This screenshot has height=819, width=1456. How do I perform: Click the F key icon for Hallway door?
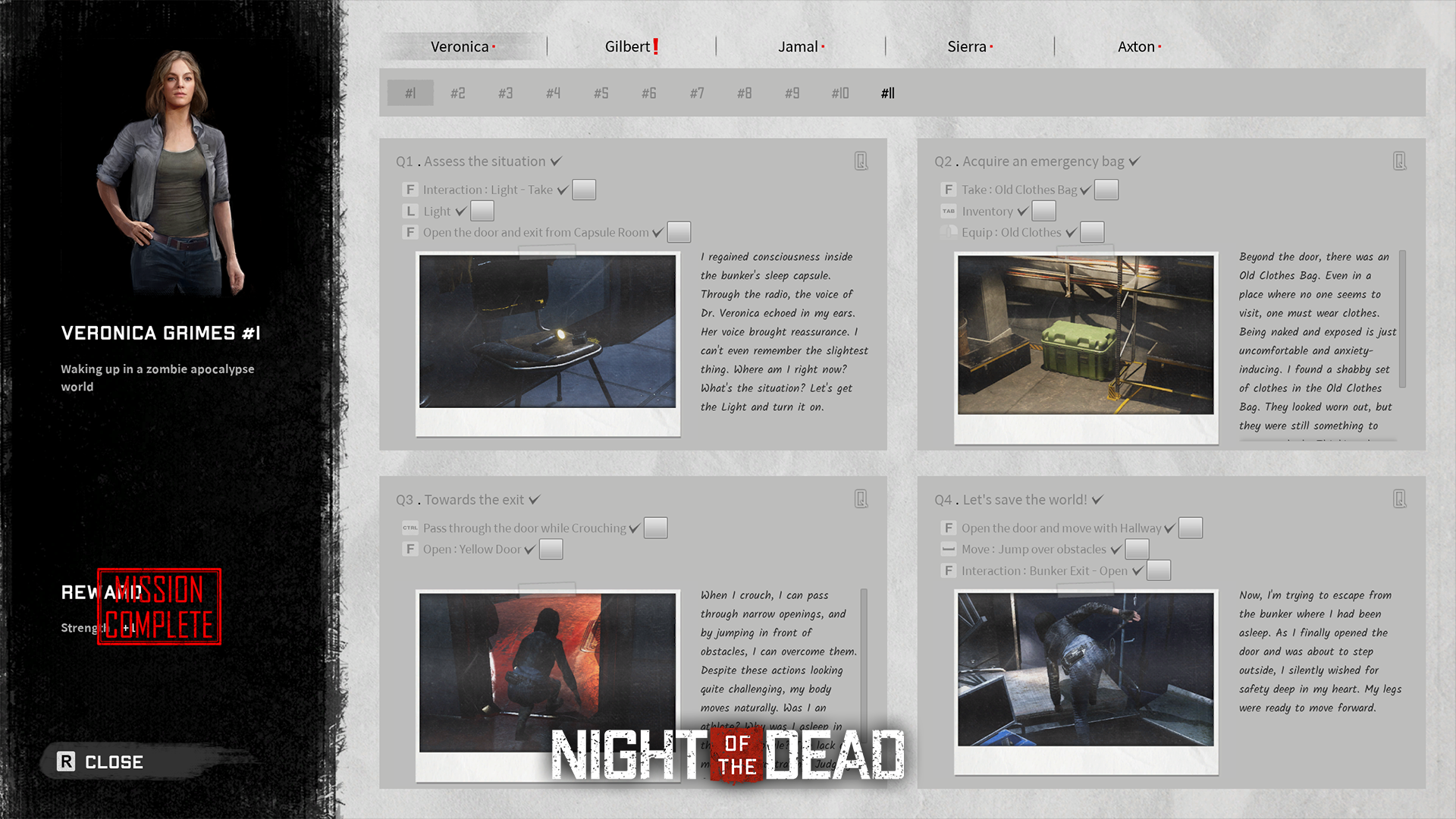(x=949, y=528)
